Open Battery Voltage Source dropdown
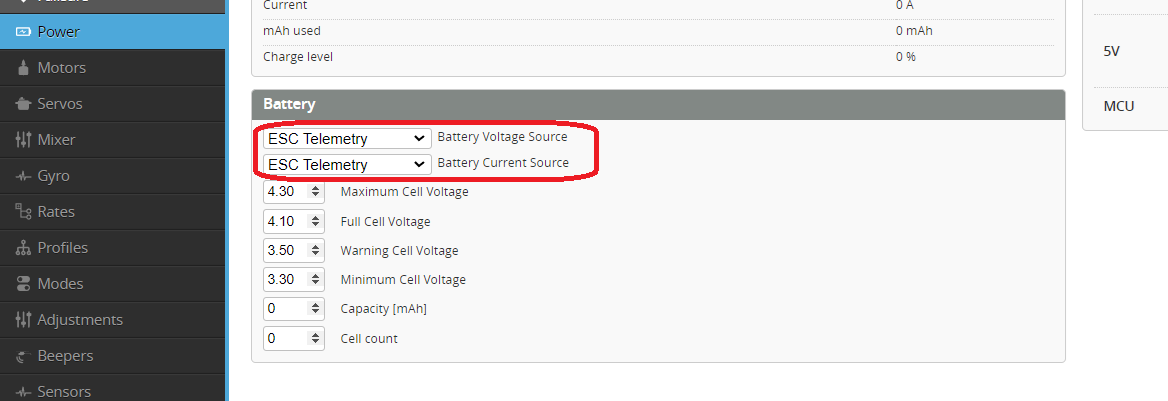This screenshot has height=401, width=1168. tap(346, 138)
